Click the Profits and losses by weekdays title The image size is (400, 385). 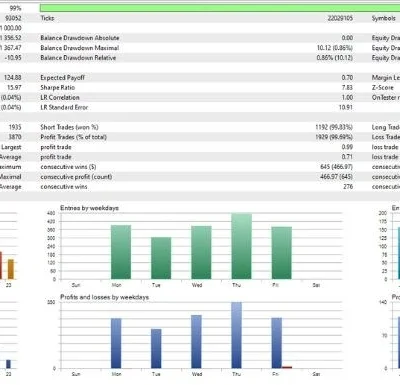[104, 297]
